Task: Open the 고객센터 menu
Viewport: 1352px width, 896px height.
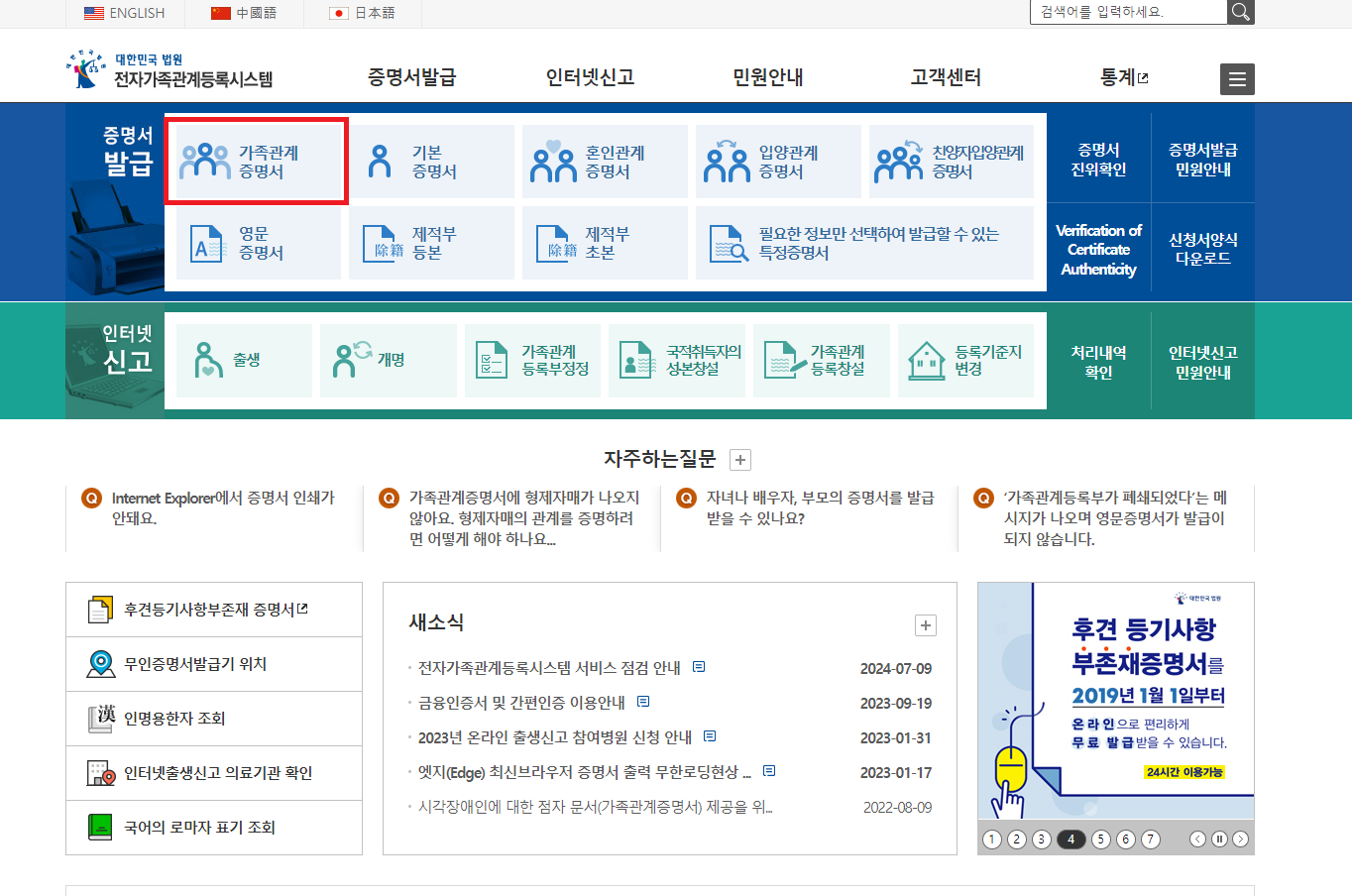Action: 944,76
